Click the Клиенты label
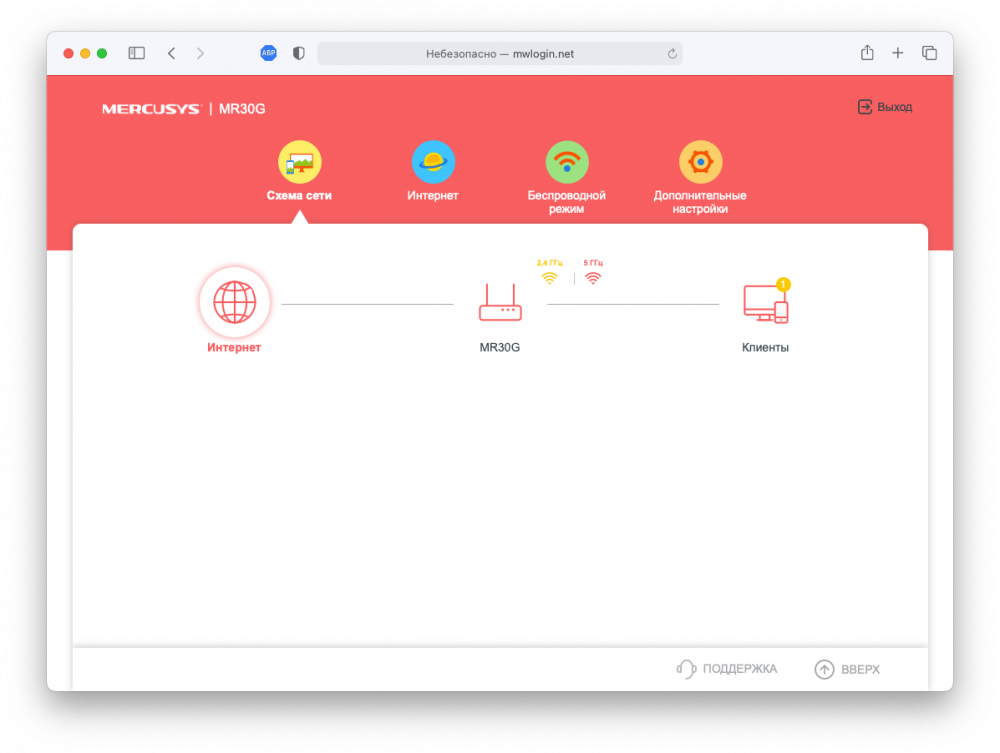 (x=765, y=347)
